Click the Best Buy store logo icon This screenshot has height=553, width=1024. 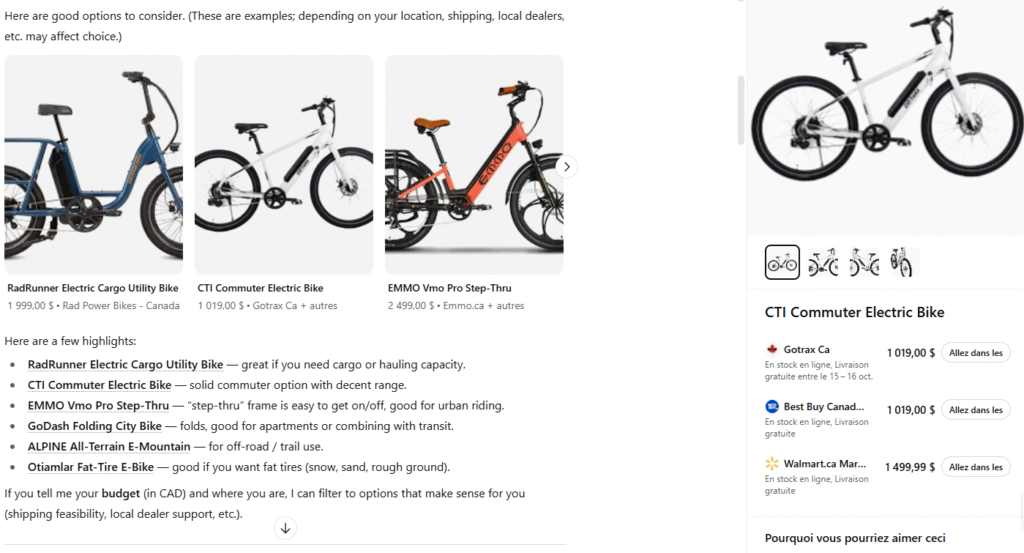(772, 407)
